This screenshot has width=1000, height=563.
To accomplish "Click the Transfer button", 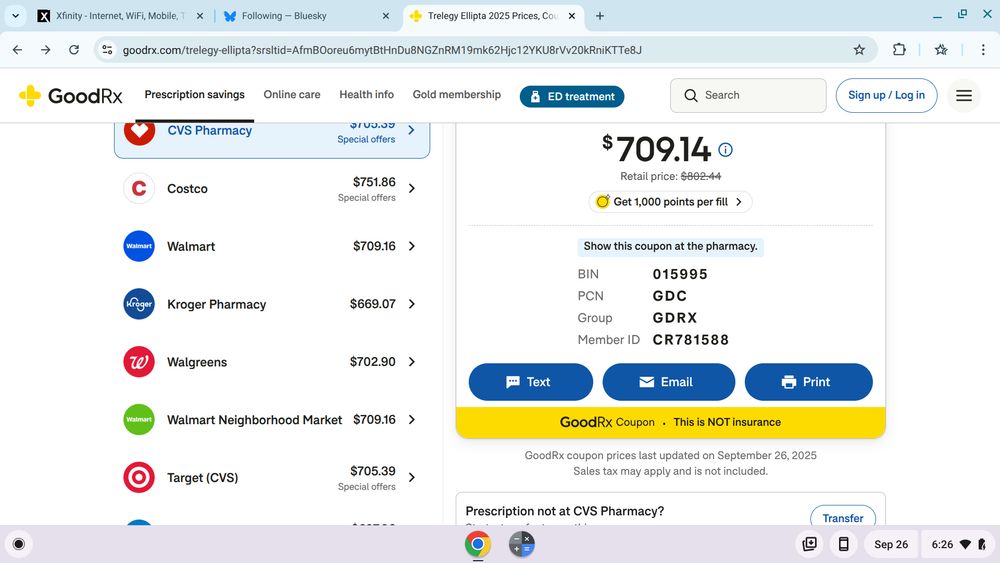I will (x=842, y=518).
